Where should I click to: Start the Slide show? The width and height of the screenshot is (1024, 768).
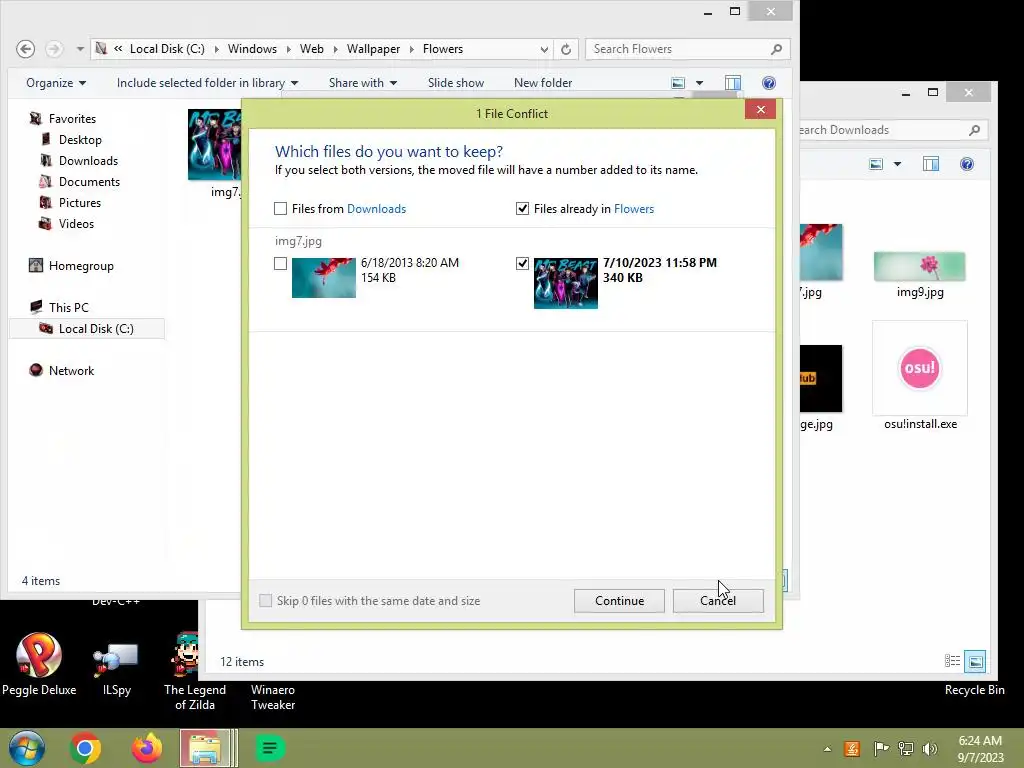(x=456, y=83)
